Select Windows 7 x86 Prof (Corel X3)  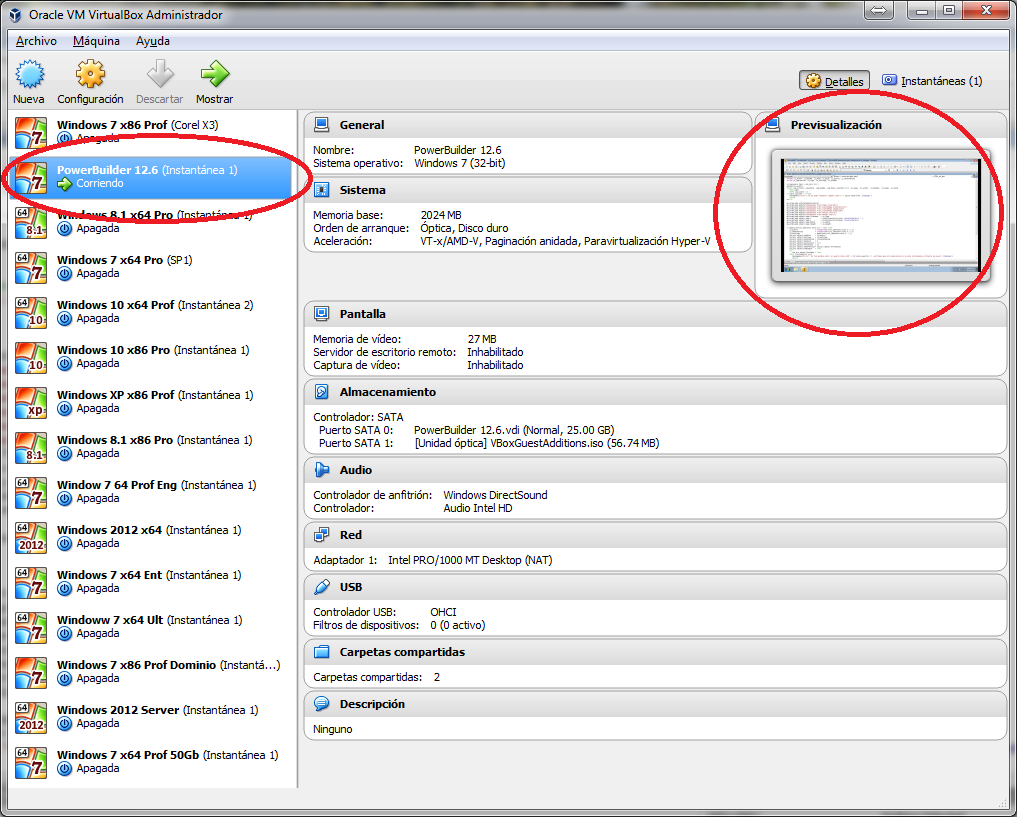click(x=152, y=132)
